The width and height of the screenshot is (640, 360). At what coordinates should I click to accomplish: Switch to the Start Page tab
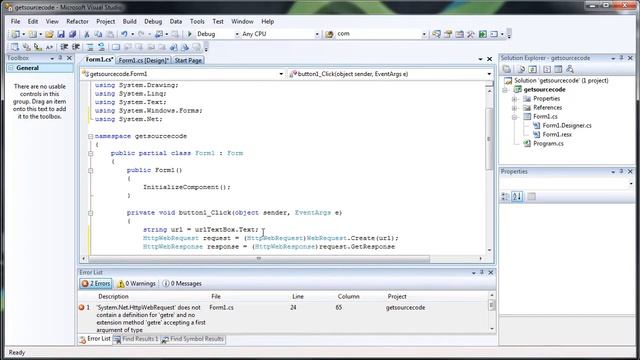(x=188, y=60)
